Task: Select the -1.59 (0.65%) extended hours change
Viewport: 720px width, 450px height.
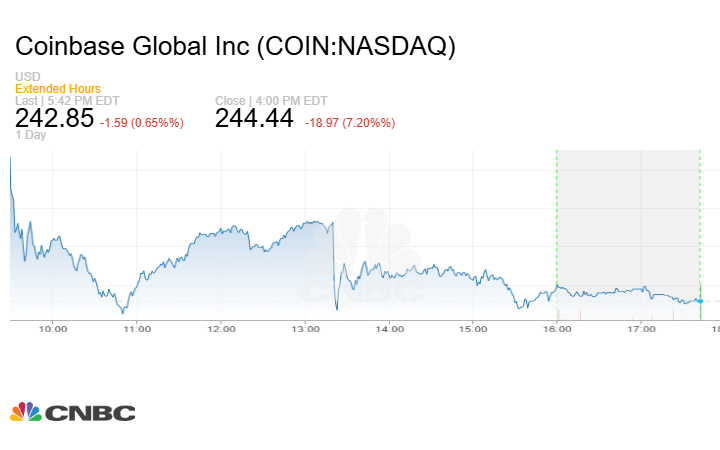Action: tap(142, 123)
